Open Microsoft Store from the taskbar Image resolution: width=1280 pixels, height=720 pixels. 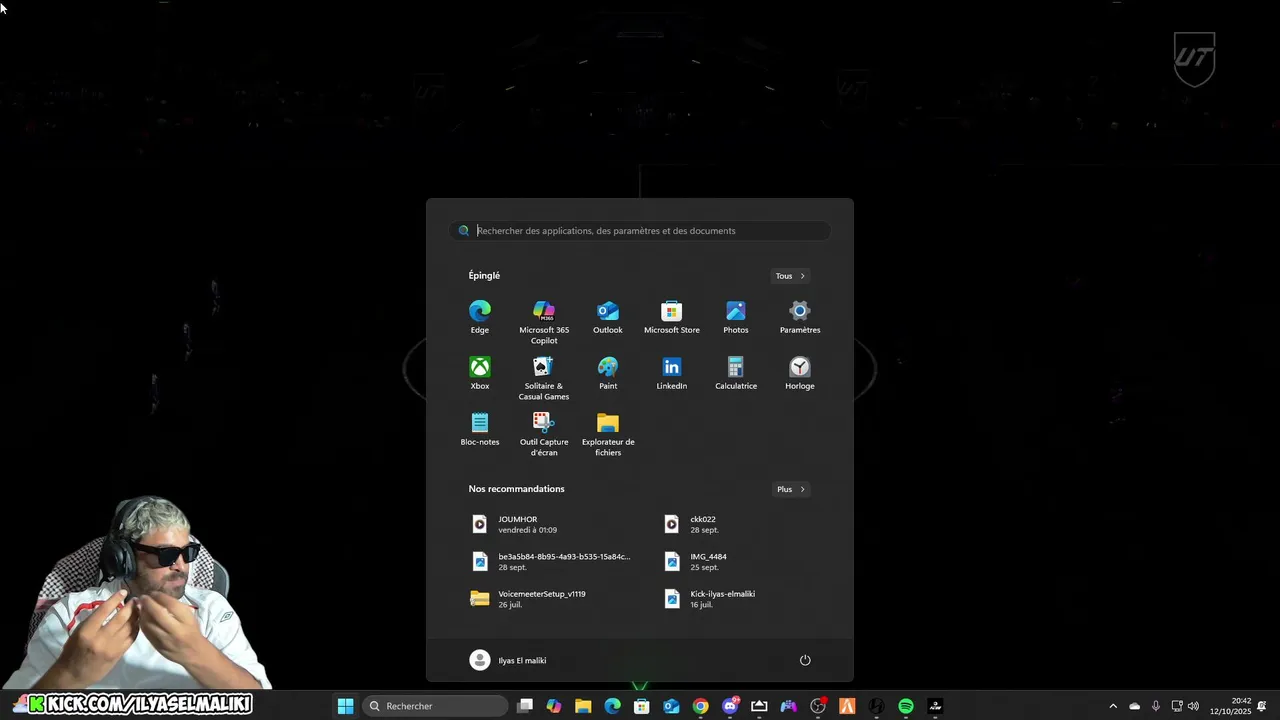642,706
